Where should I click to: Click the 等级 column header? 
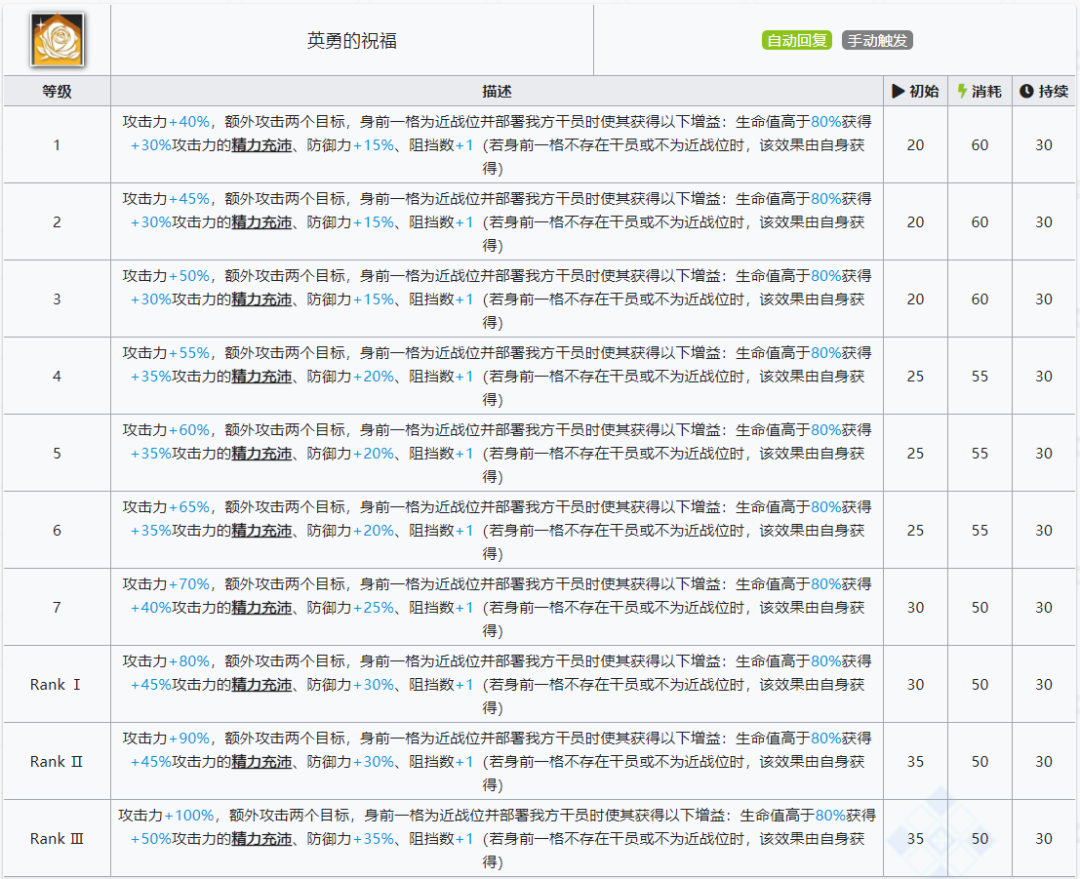[57, 91]
